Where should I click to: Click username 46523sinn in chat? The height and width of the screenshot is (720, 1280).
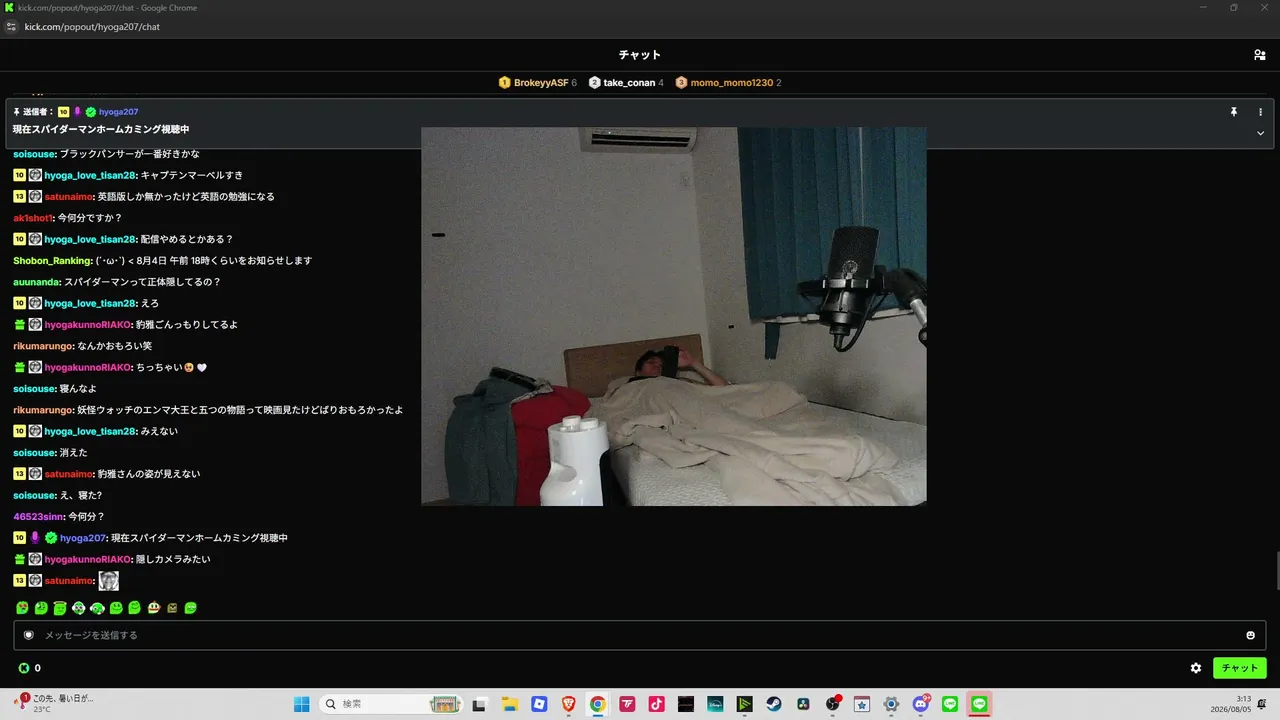tap(39, 517)
